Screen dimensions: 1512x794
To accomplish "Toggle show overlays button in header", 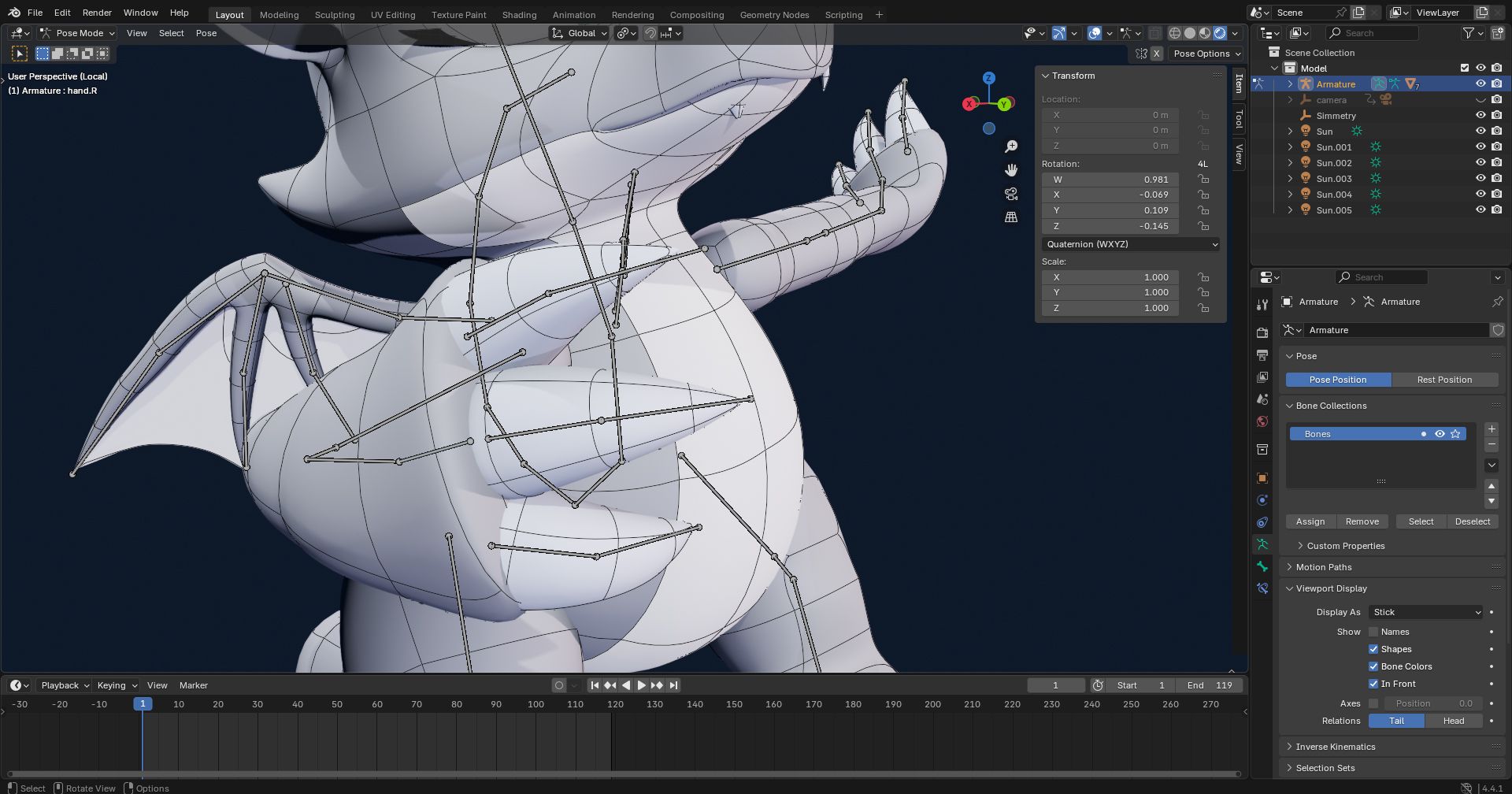I will pos(1095,33).
